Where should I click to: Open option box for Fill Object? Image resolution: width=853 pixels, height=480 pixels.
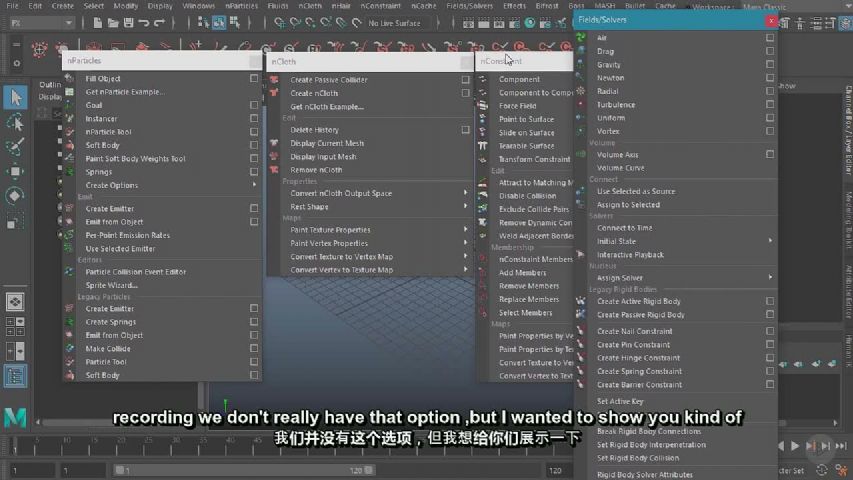pos(254,78)
